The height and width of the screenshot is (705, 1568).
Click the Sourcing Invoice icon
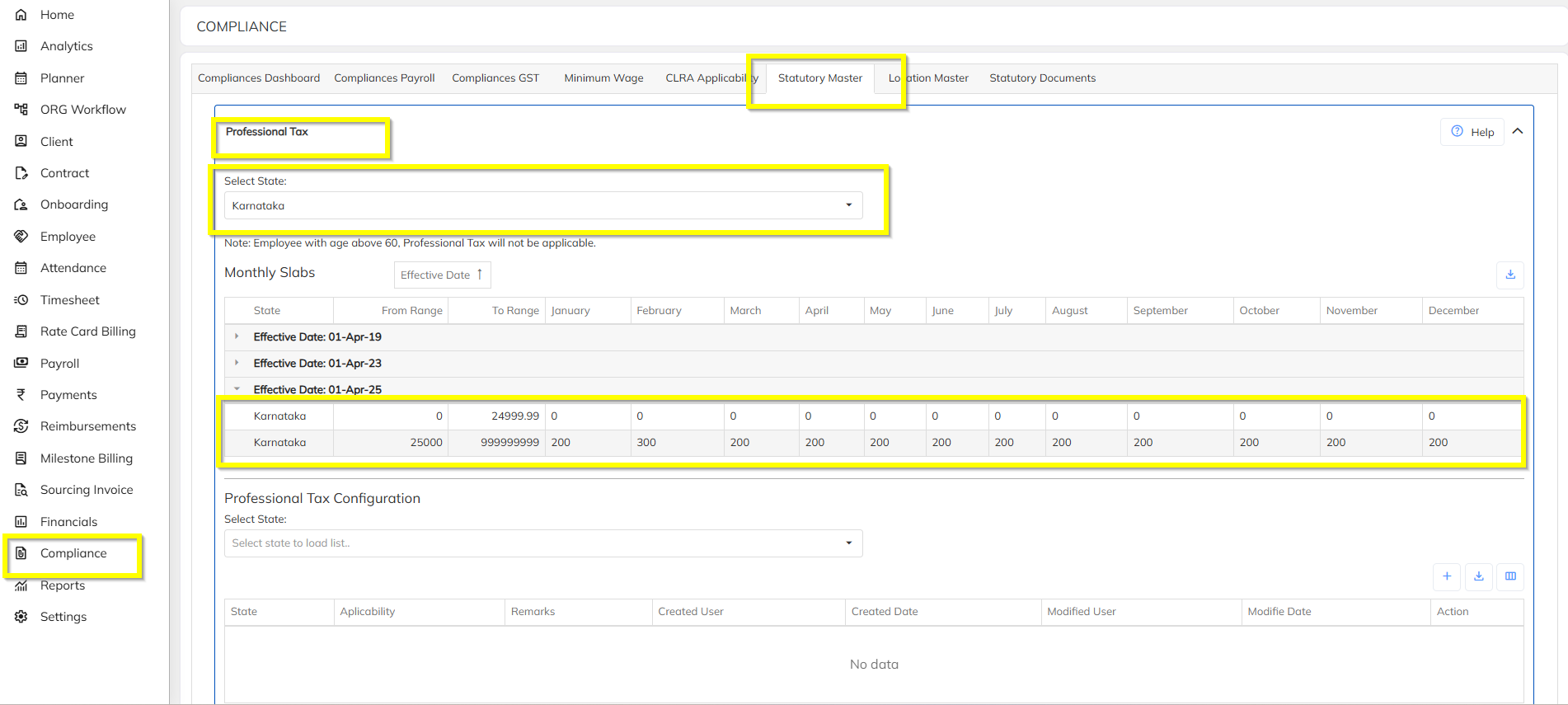[x=21, y=490]
